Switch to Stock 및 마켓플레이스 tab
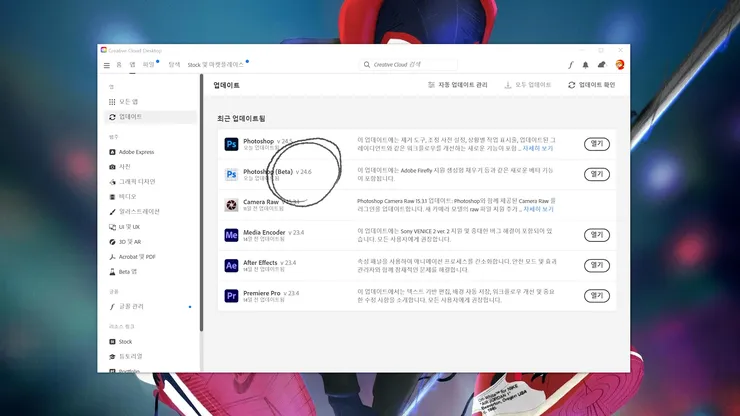The width and height of the screenshot is (740, 416). tap(216, 65)
